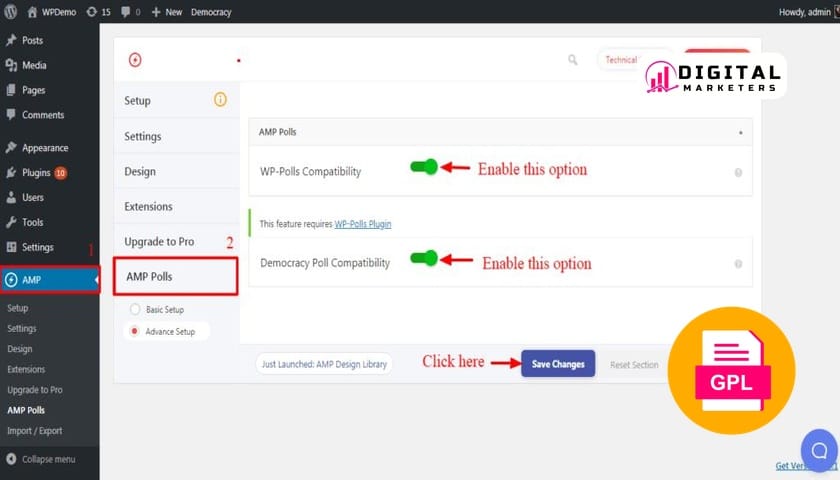Toggle the Democracy Poll Compatibility switch

[424, 258]
